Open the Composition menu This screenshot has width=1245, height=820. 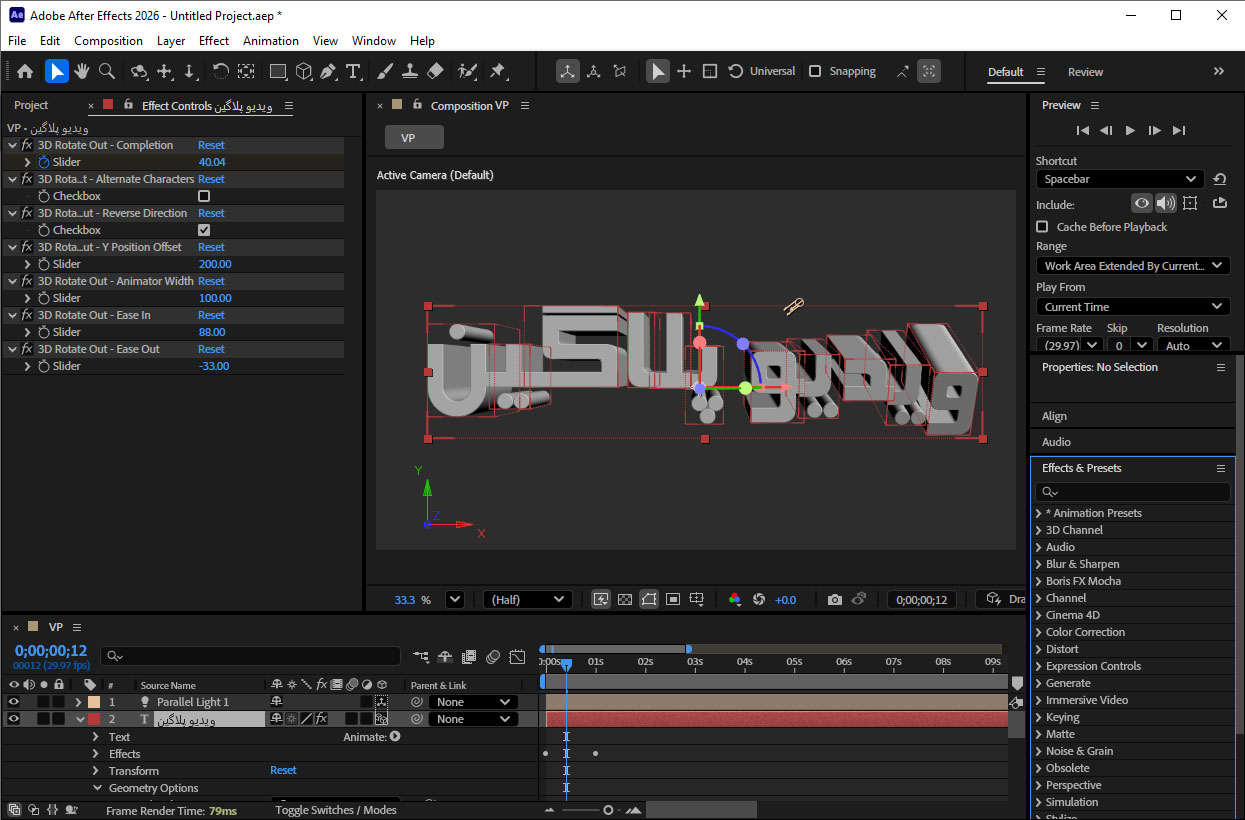click(x=108, y=40)
